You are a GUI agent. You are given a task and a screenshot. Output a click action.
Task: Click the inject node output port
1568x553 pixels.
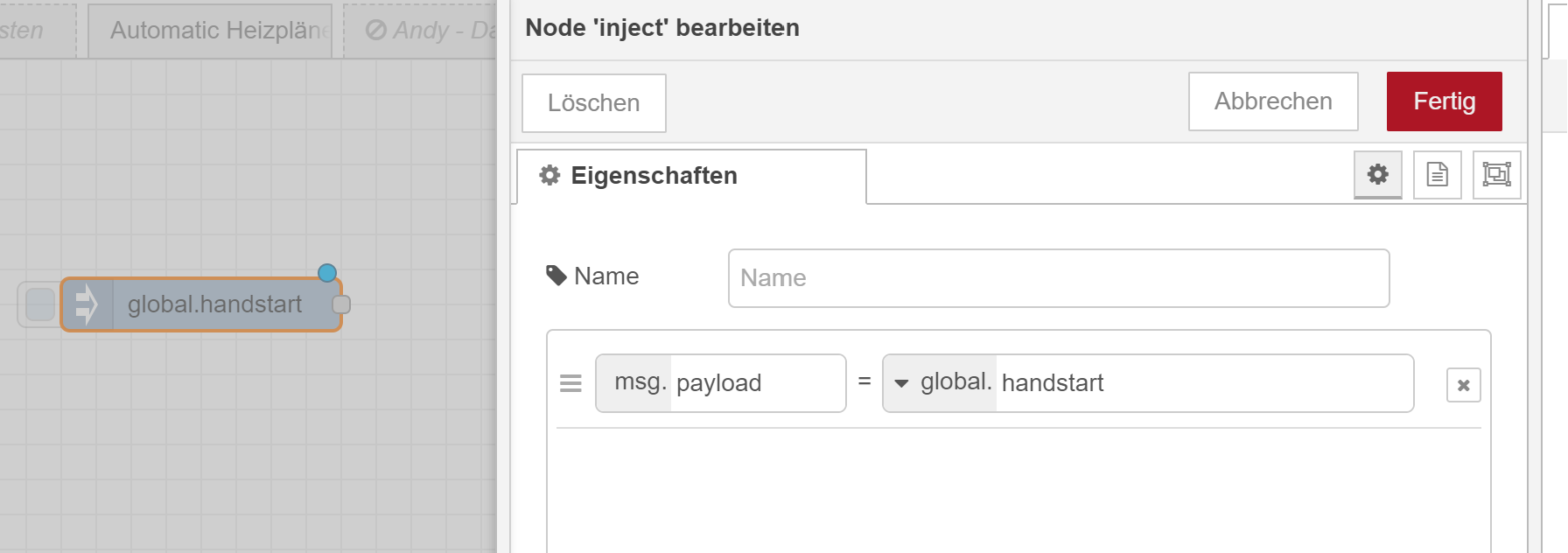tap(341, 304)
